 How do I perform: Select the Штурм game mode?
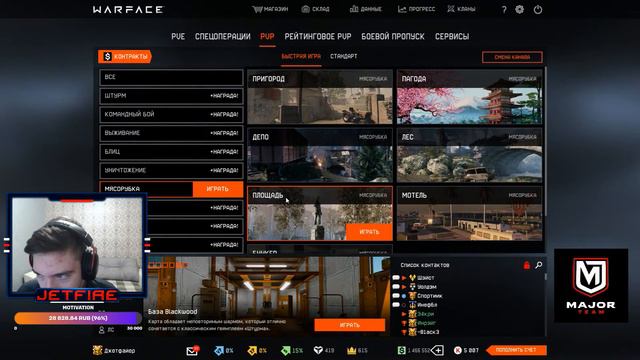pyautogui.click(x=171, y=96)
